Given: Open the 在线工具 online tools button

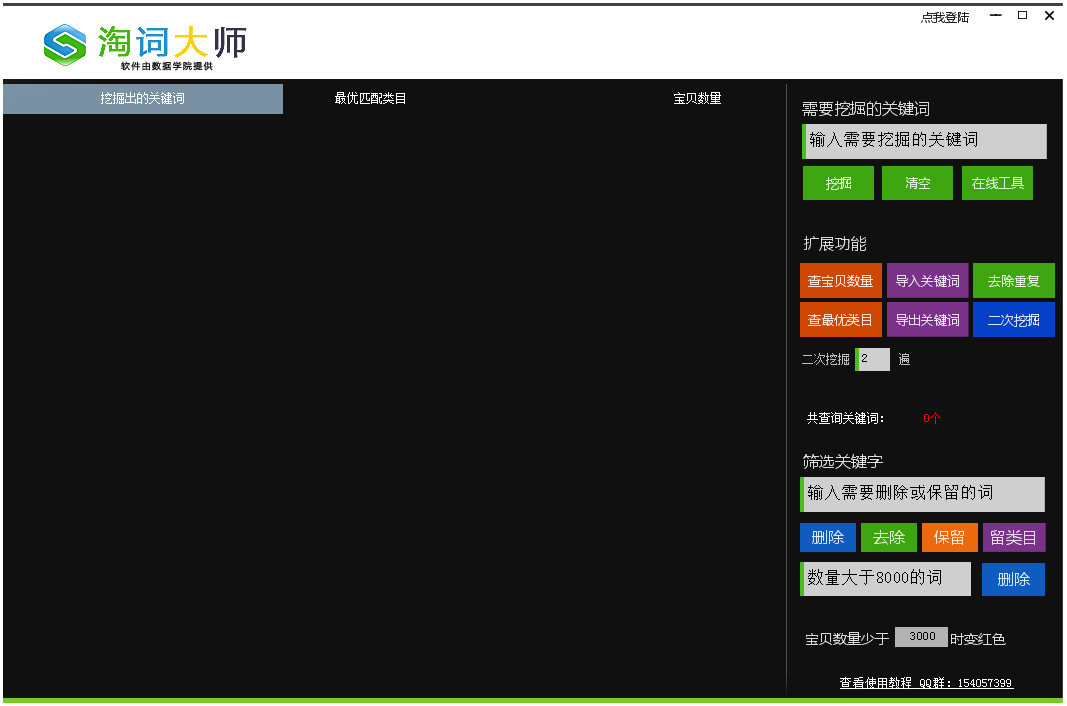Looking at the screenshot, I should pos(997,183).
